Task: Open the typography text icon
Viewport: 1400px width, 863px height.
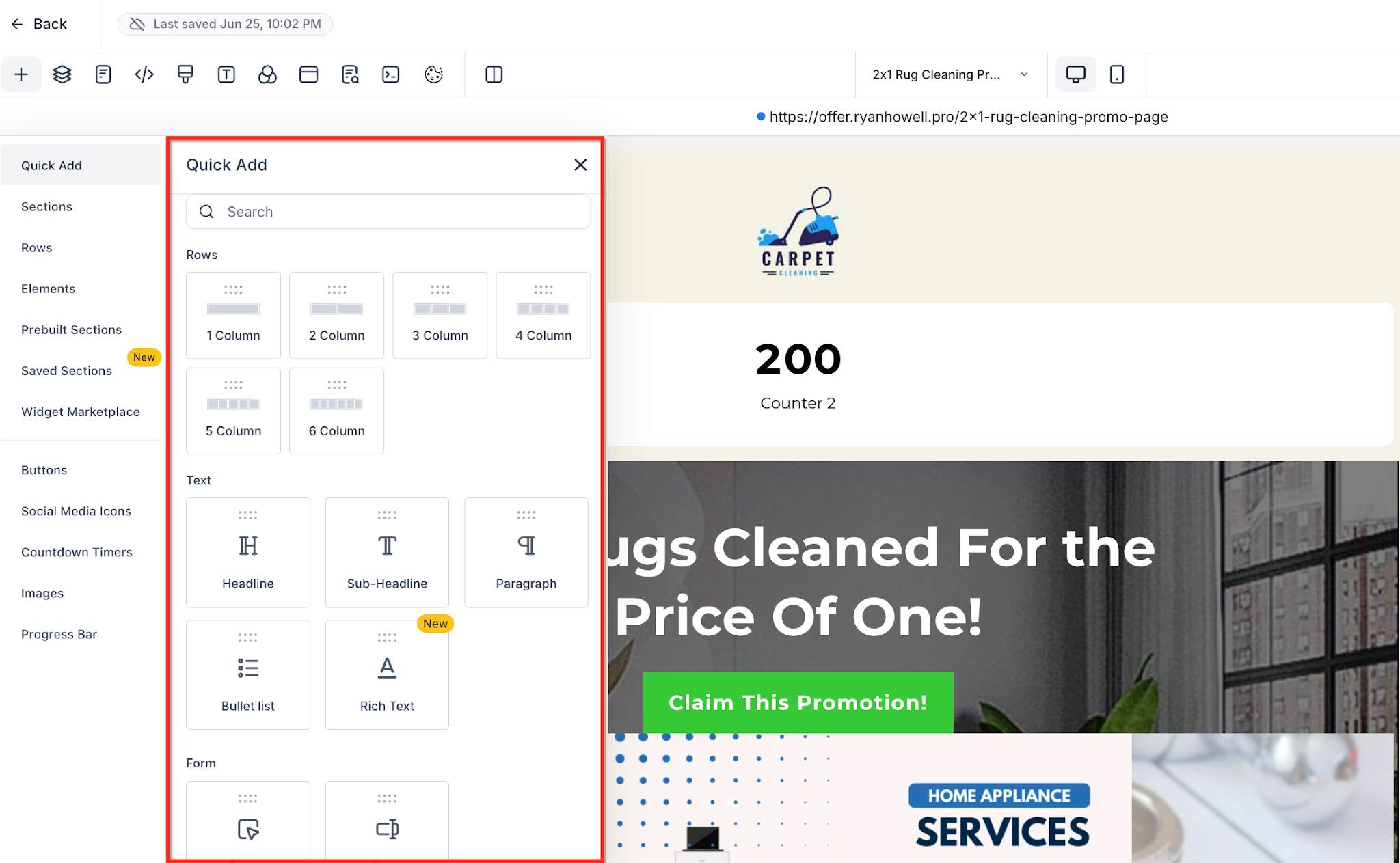Action: [226, 74]
